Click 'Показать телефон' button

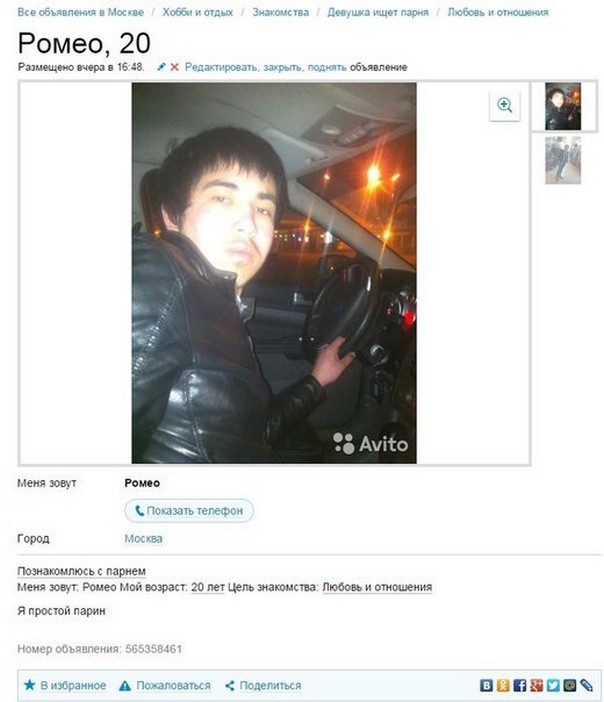[189, 510]
